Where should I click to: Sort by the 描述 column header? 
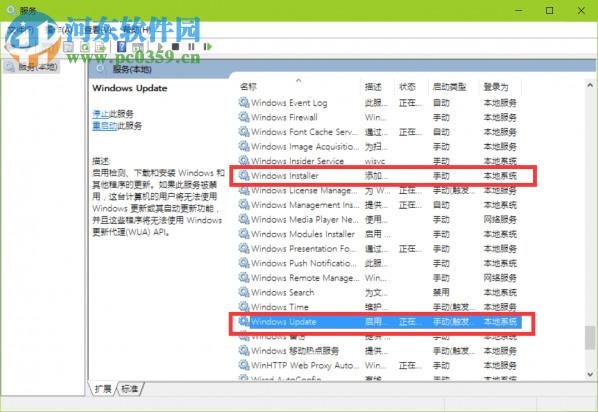pyautogui.click(x=373, y=87)
